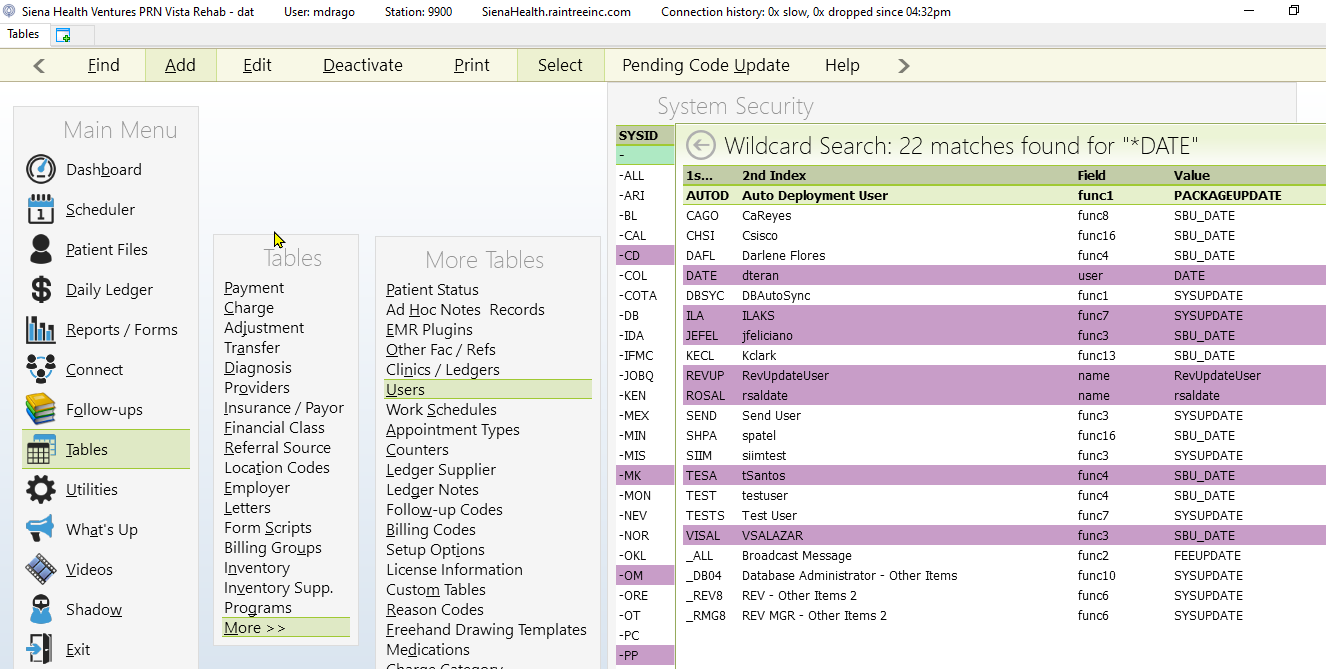Select the REVUP RevUpdateUser row
The width and height of the screenshot is (1326, 669).
point(1004,376)
